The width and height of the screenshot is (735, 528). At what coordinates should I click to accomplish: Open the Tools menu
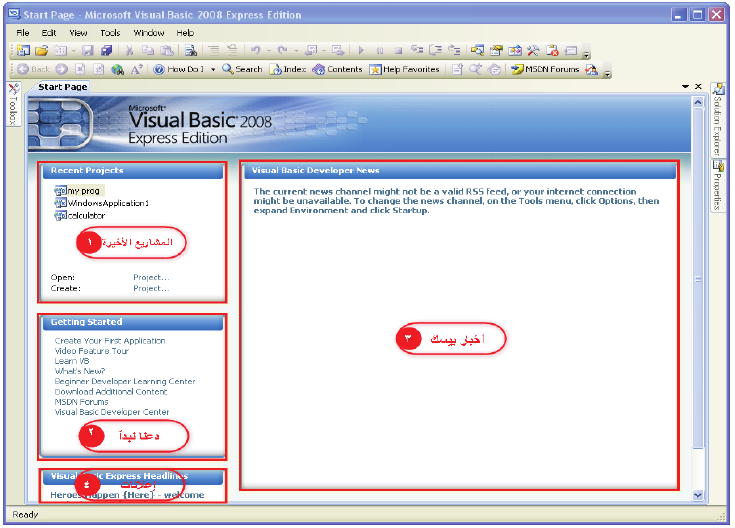pos(110,33)
